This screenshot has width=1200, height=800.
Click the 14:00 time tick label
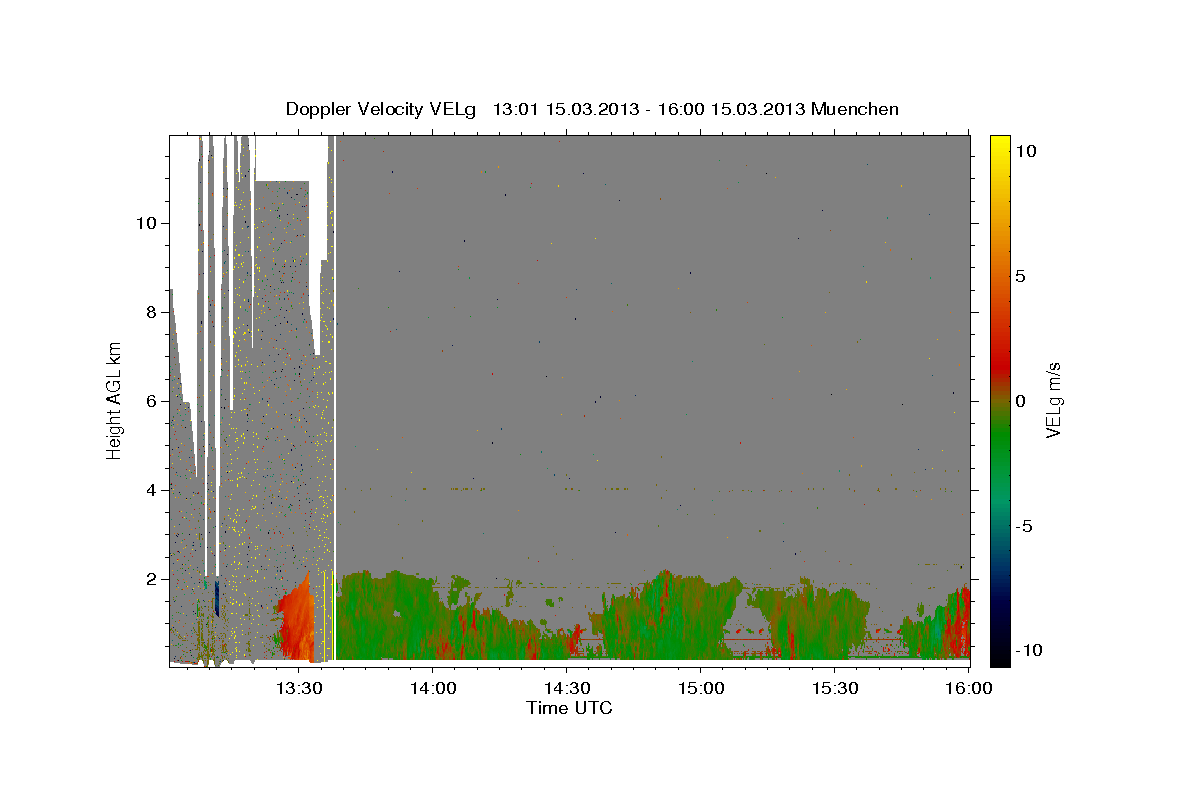pyautogui.click(x=433, y=688)
